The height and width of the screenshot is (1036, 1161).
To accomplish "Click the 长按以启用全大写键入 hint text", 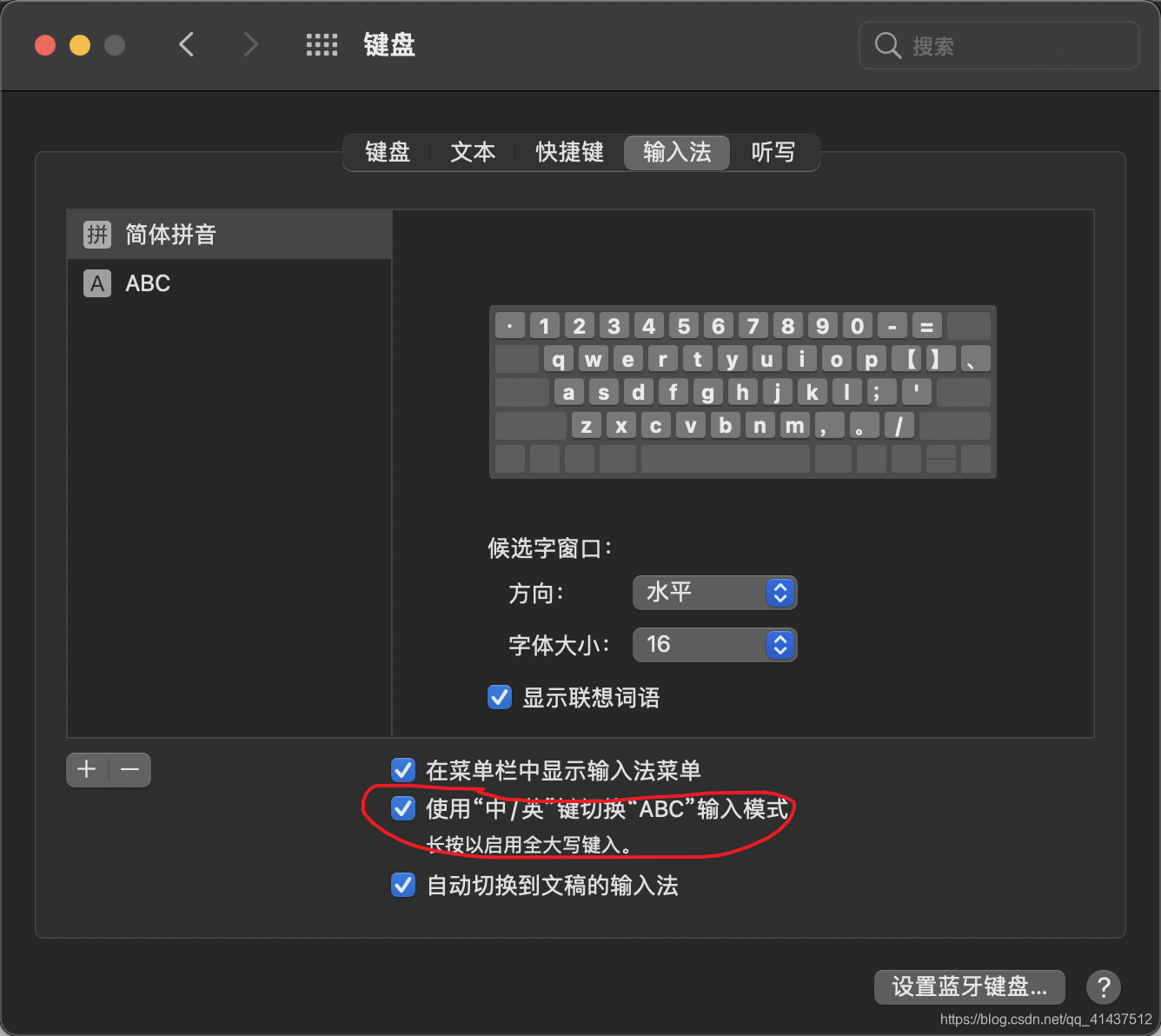I will click(528, 845).
